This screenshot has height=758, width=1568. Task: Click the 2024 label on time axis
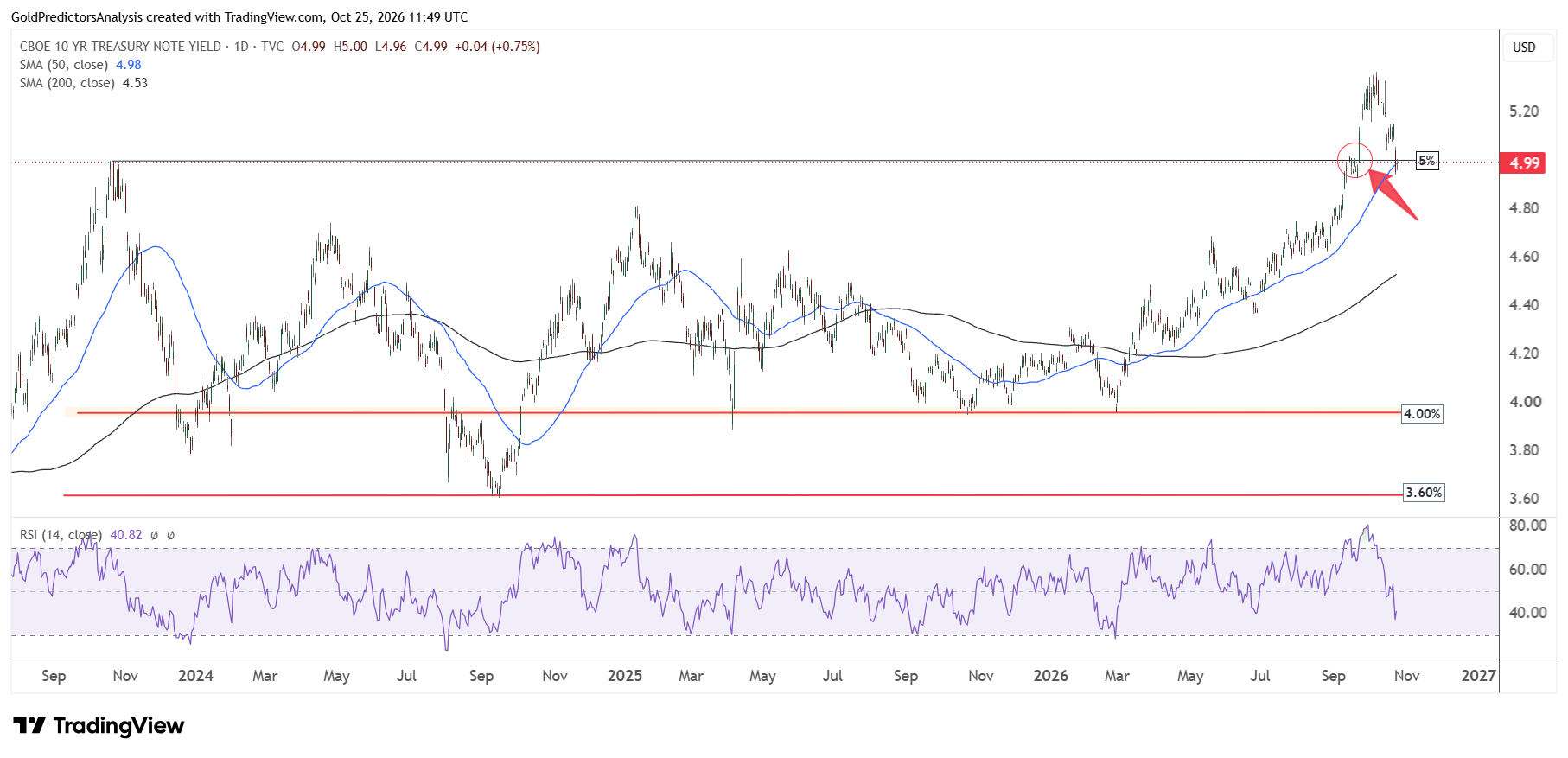pos(195,676)
